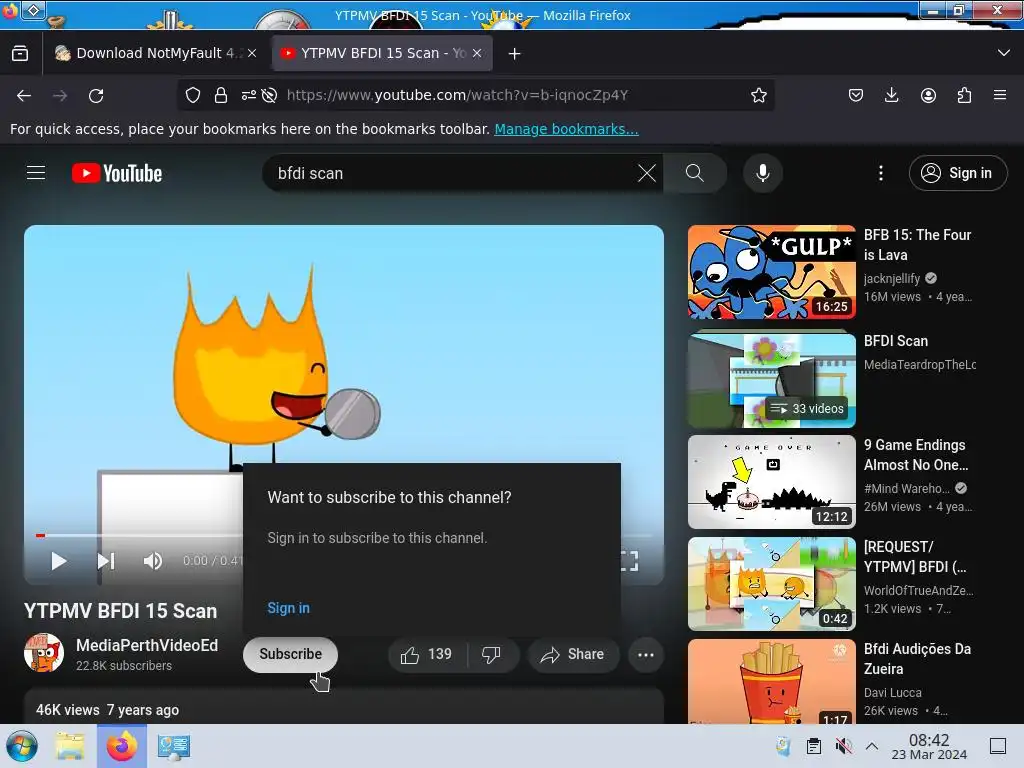The width and height of the screenshot is (1024, 768).
Task: Click the 46K views 7 years ago description
Action: click(107, 710)
